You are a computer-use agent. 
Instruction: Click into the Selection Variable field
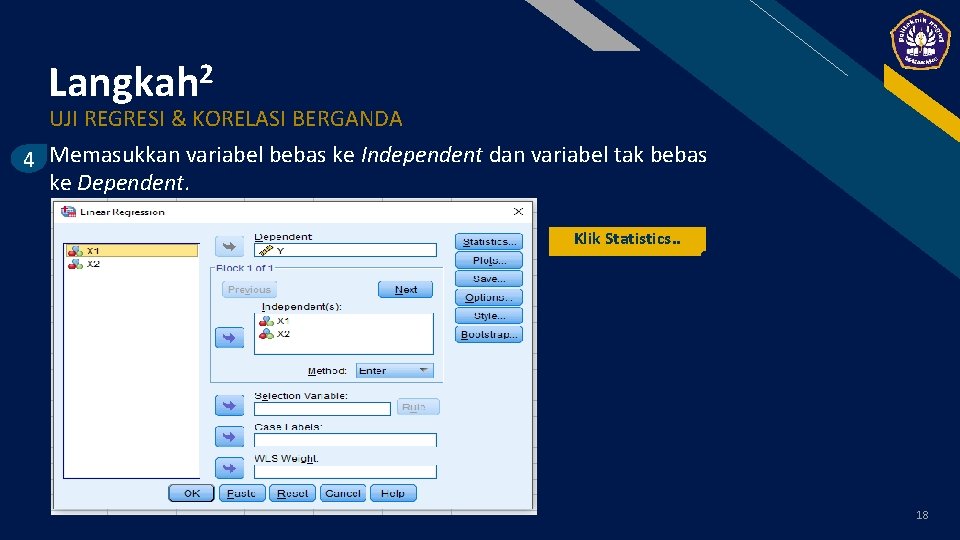click(x=322, y=409)
